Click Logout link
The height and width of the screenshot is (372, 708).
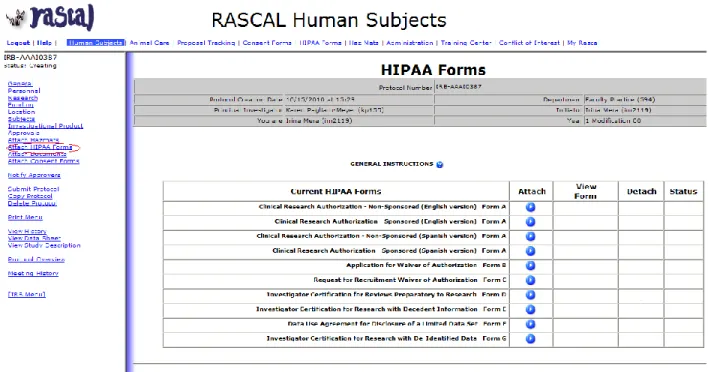(18, 43)
